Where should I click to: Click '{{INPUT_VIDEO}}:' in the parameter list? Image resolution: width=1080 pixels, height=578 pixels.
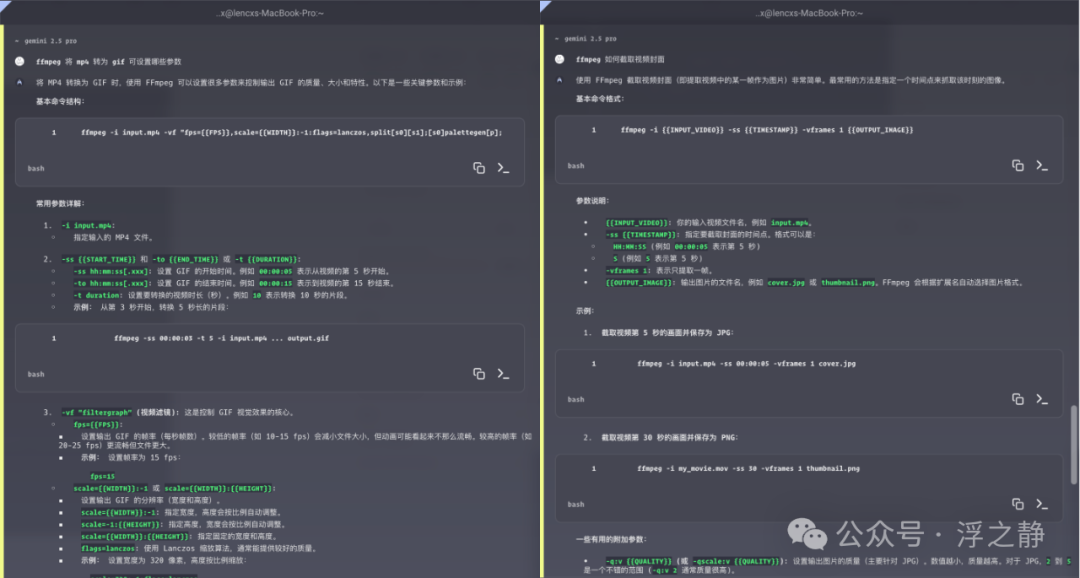pyautogui.click(x=637, y=223)
